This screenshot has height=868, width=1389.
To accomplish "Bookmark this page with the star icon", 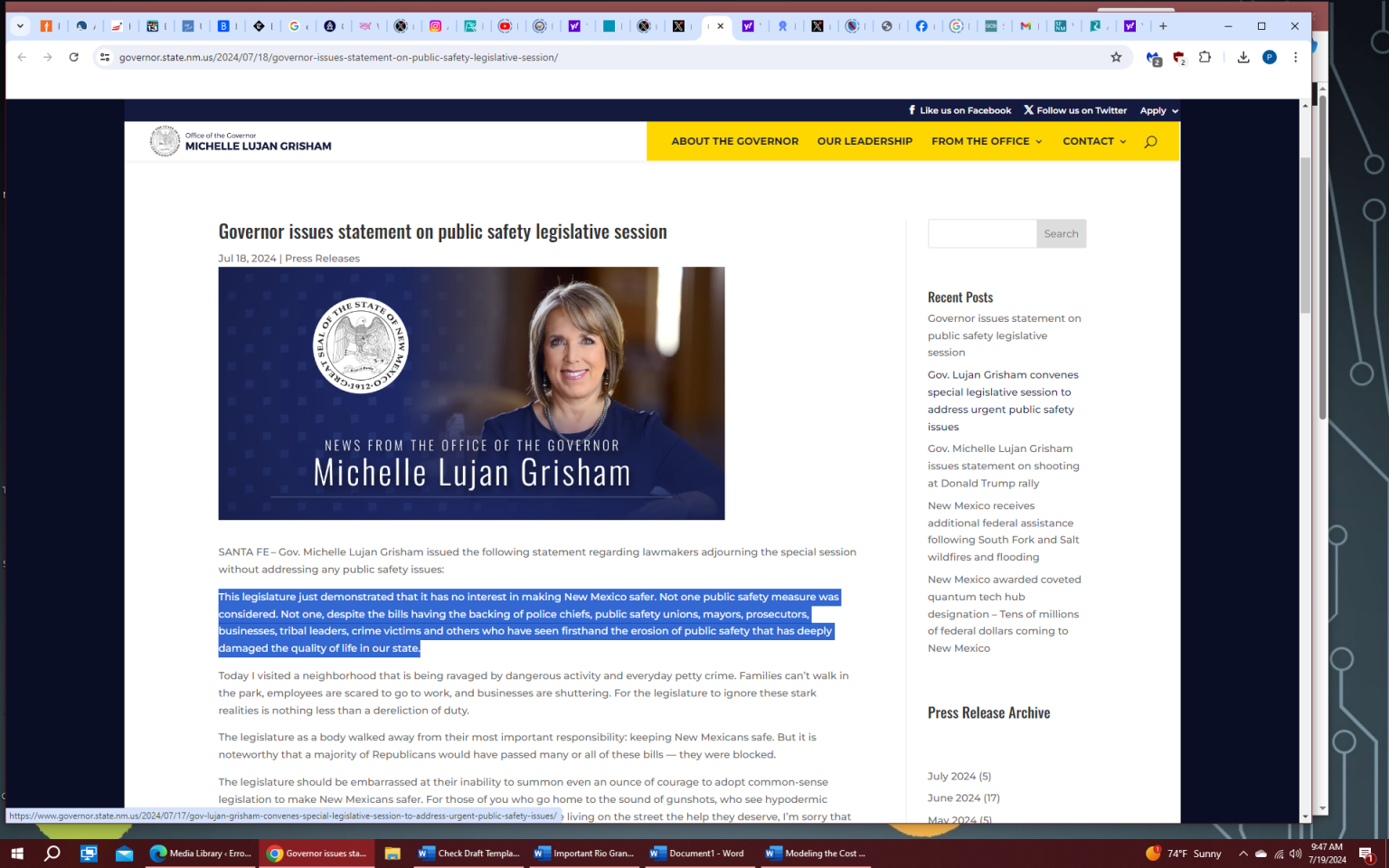I will point(1116,57).
